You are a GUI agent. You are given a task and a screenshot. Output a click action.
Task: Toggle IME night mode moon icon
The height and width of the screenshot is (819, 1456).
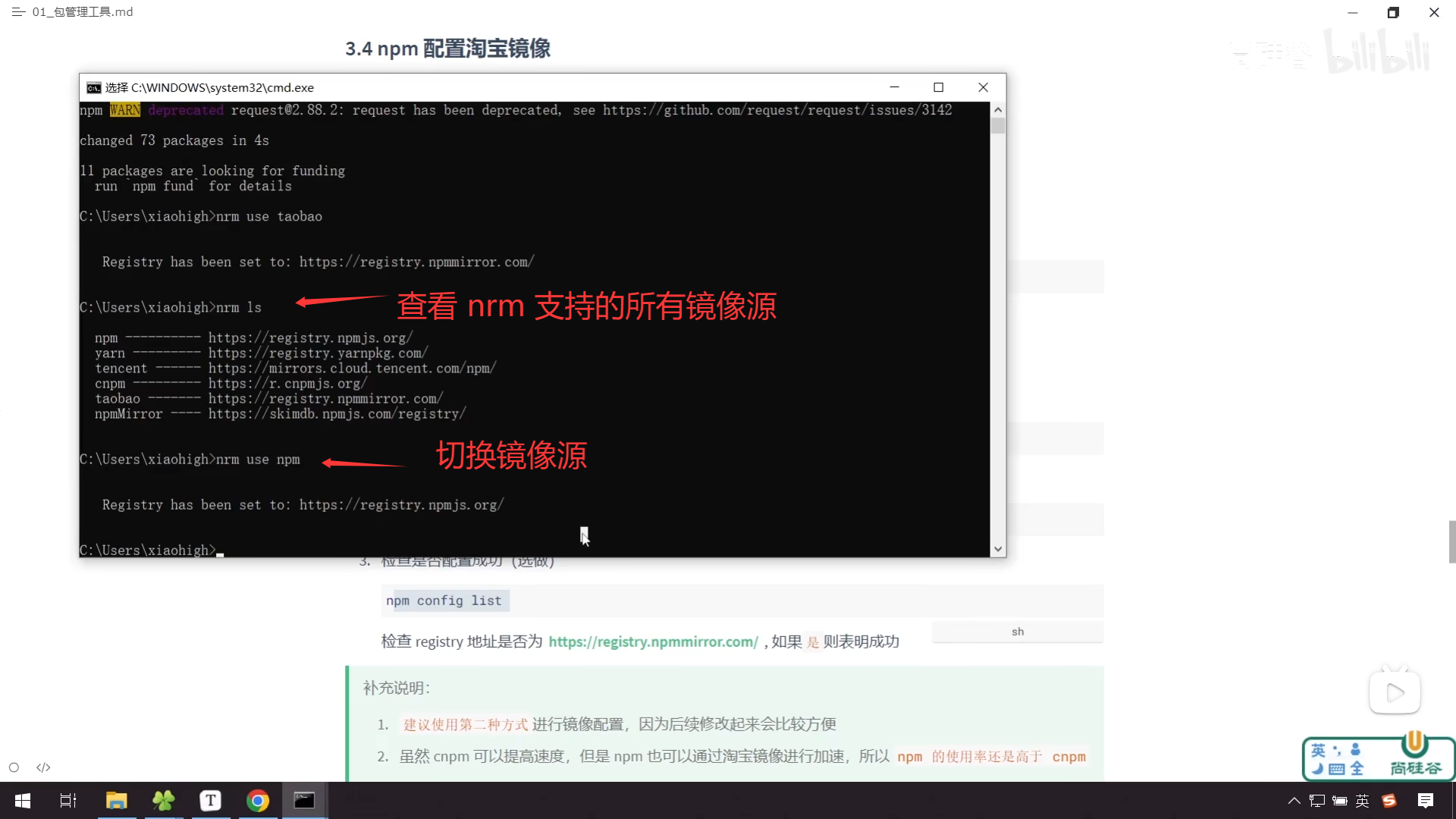[1318, 769]
